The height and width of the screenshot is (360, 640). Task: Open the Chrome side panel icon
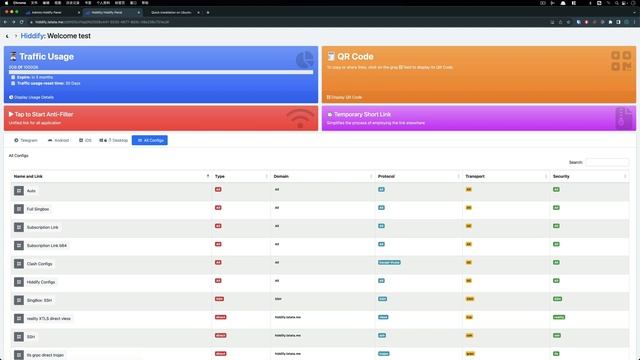618,22
